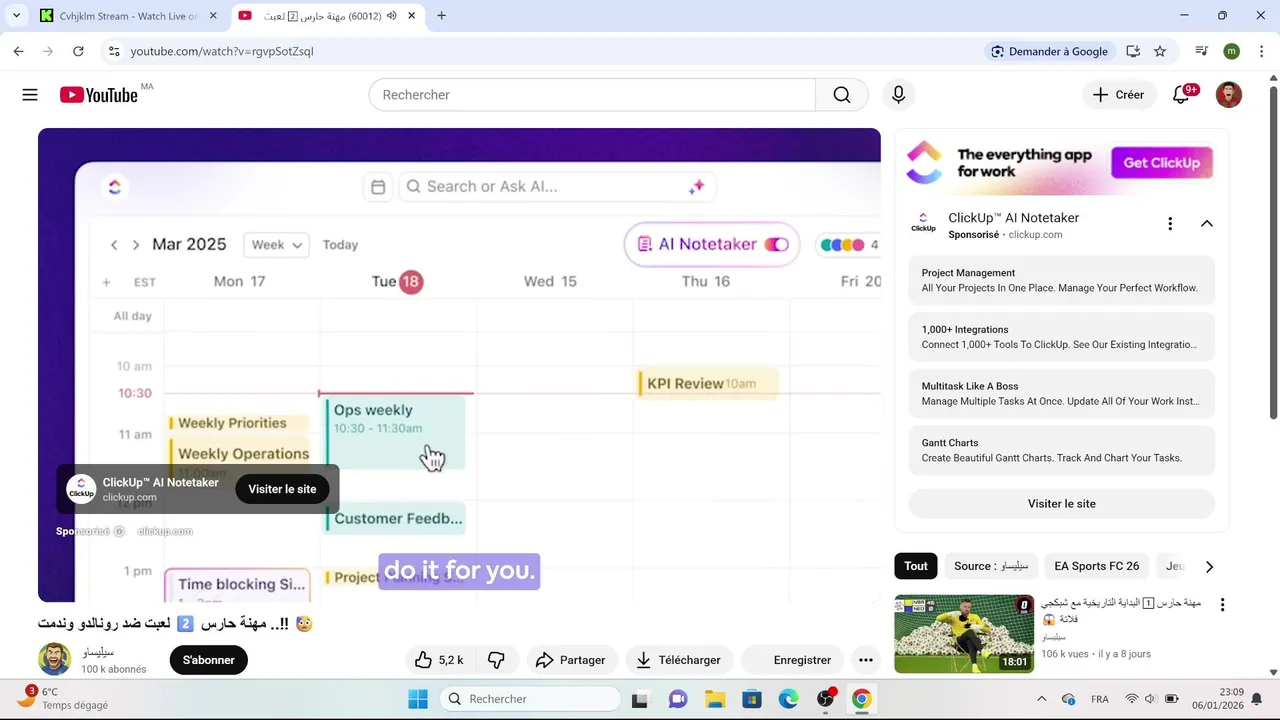Image resolution: width=1280 pixels, height=720 pixels.
Task: Open Chrome three-dot menu
Action: tap(1262, 51)
